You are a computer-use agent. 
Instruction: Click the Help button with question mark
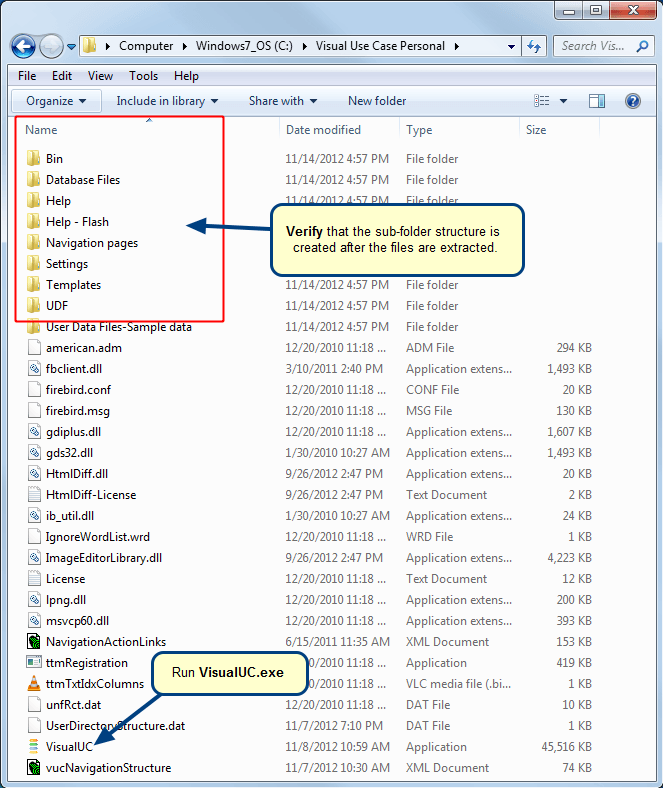tap(632, 101)
